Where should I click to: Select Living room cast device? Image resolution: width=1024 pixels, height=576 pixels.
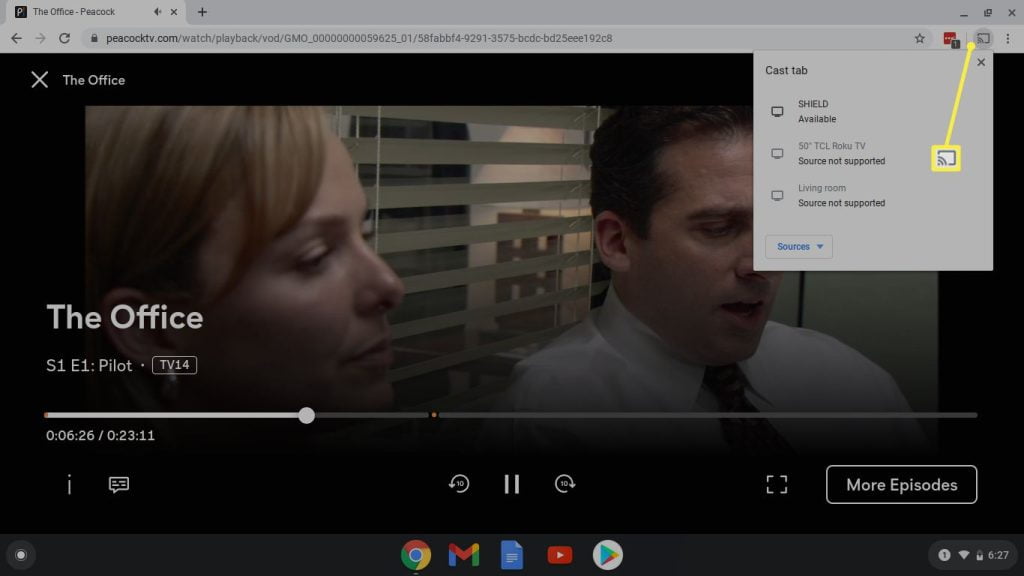coord(872,195)
